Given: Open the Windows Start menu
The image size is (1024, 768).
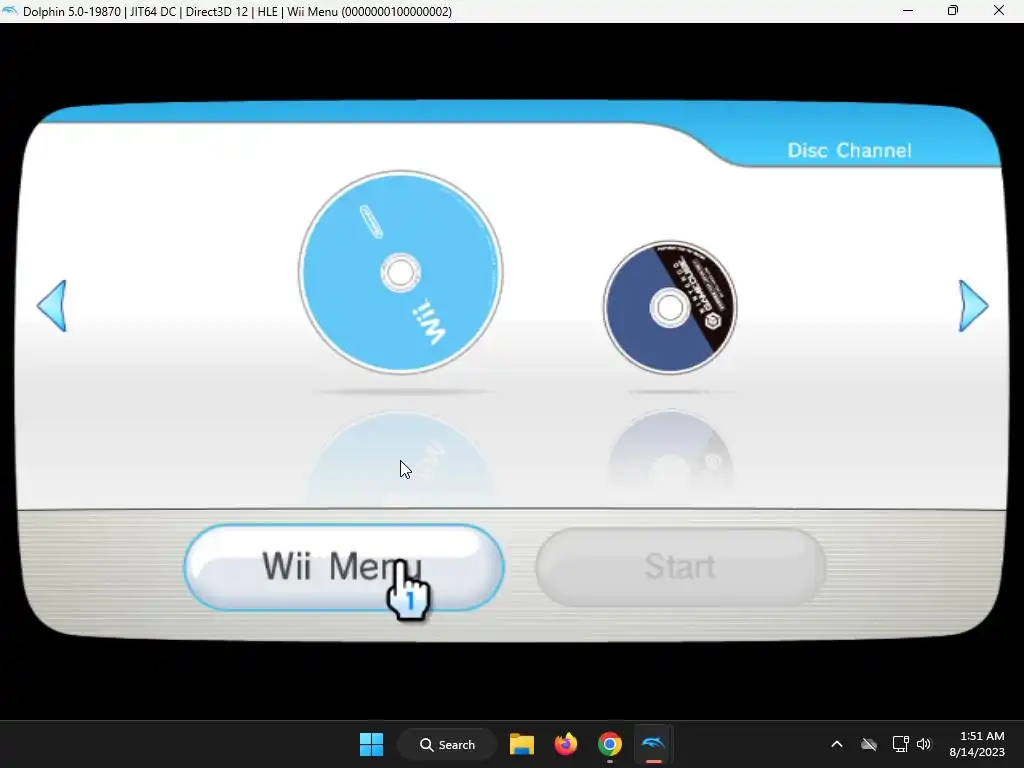Looking at the screenshot, I should click(372, 744).
